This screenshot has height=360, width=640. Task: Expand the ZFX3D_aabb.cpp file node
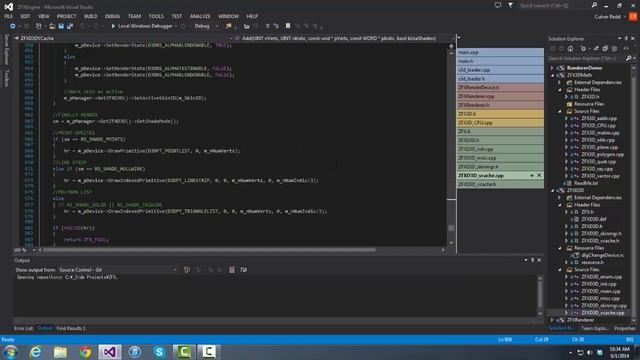coord(566,118)
